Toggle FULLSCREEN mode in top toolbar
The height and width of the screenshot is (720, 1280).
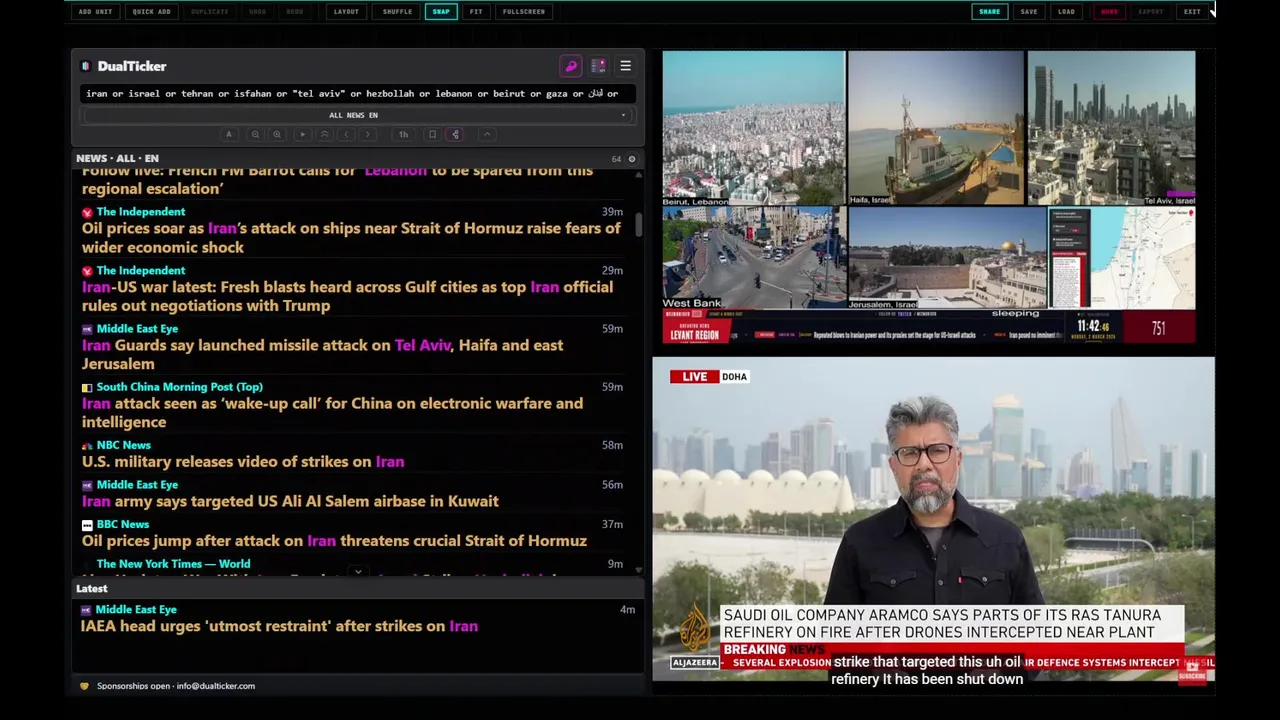coord(524,12)
